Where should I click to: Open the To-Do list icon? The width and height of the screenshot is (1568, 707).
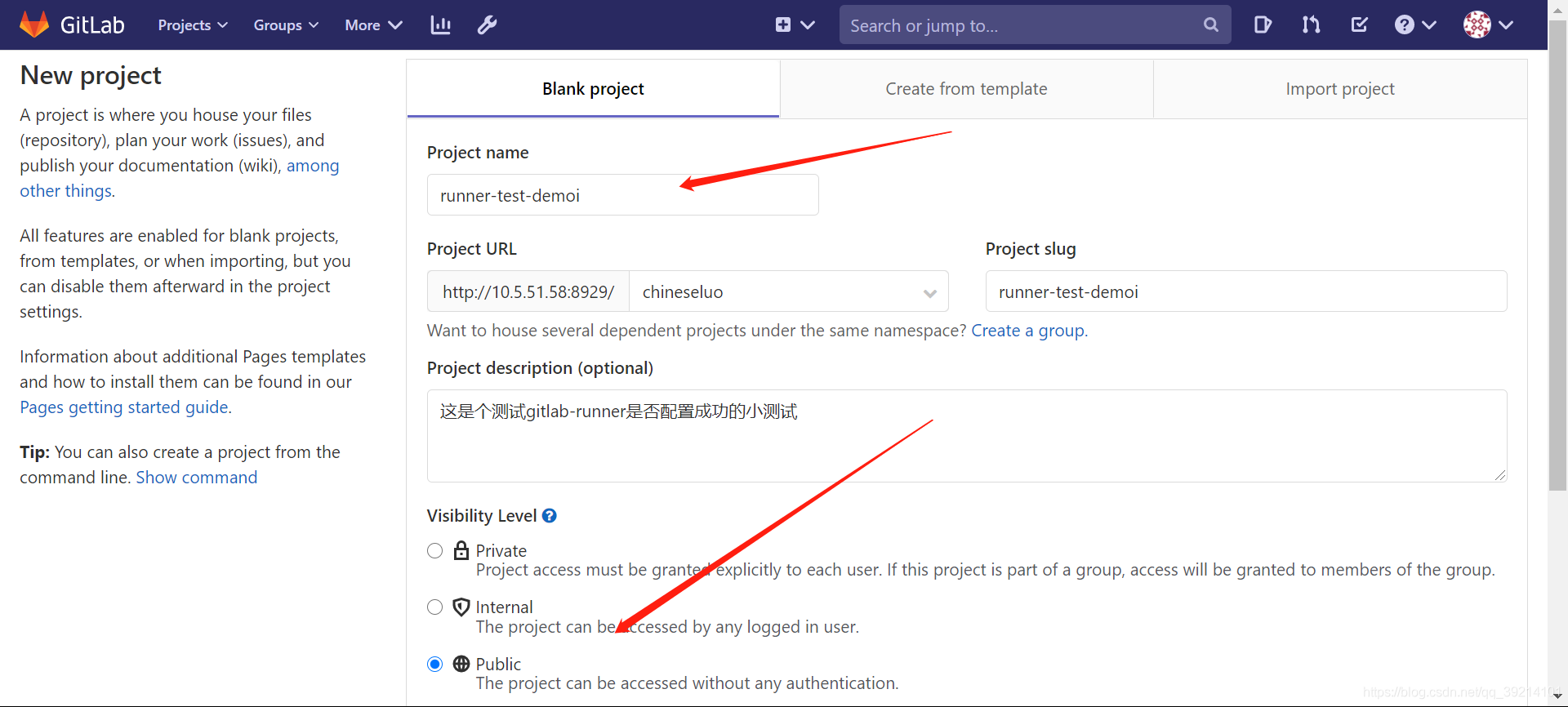point(1360,24)
